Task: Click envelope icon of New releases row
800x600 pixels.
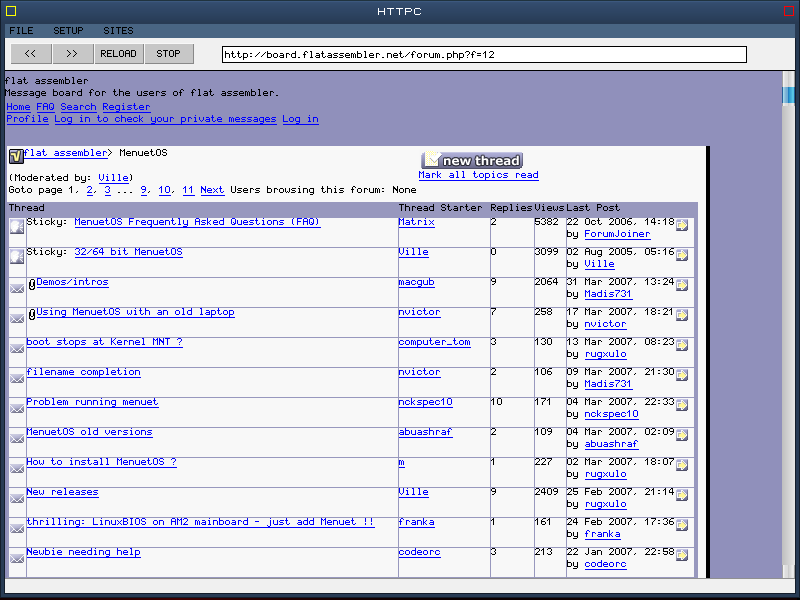Action: pos(17,499)
